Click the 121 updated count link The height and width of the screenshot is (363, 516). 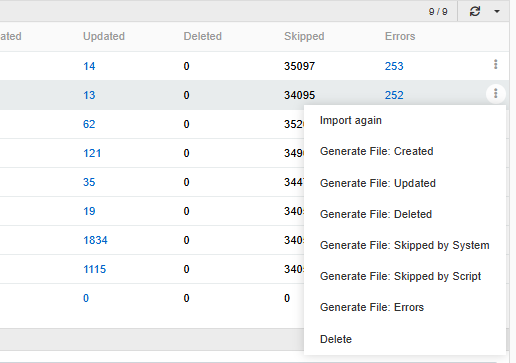click(92, 153)
